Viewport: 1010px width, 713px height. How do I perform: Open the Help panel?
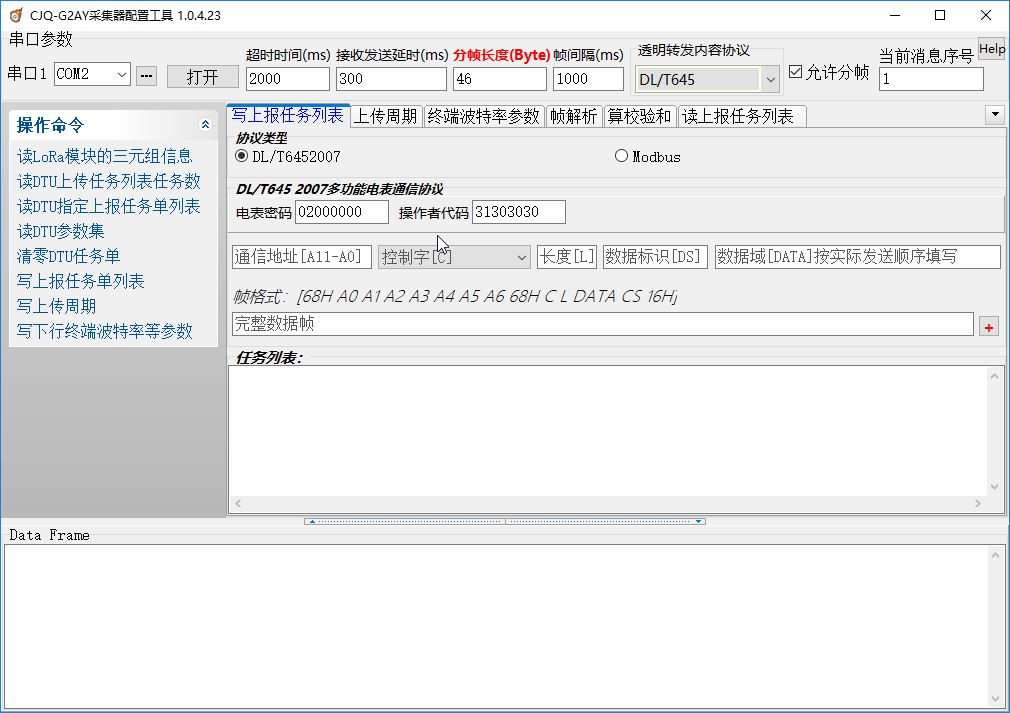[x=991, y=47]
